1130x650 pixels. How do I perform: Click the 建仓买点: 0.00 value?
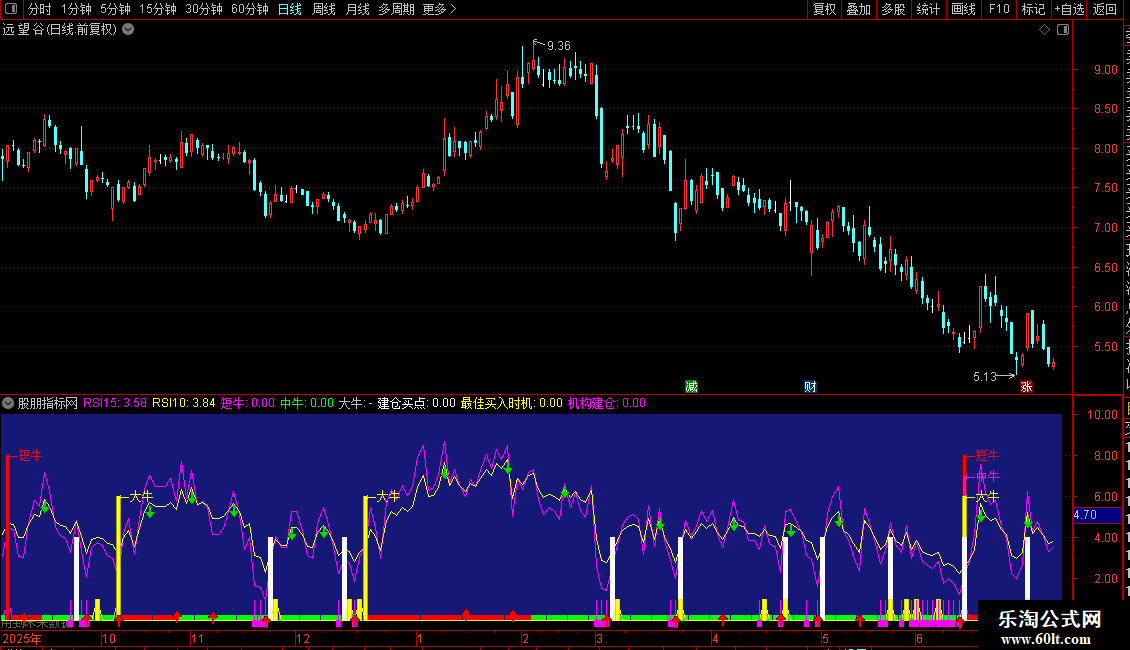click(417, 403)
